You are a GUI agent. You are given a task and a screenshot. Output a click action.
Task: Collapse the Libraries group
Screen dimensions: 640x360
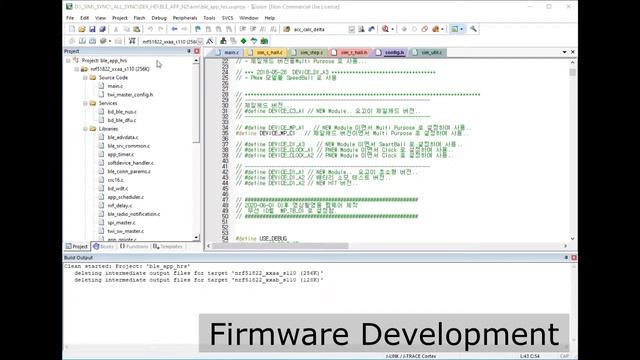point(85,129)
